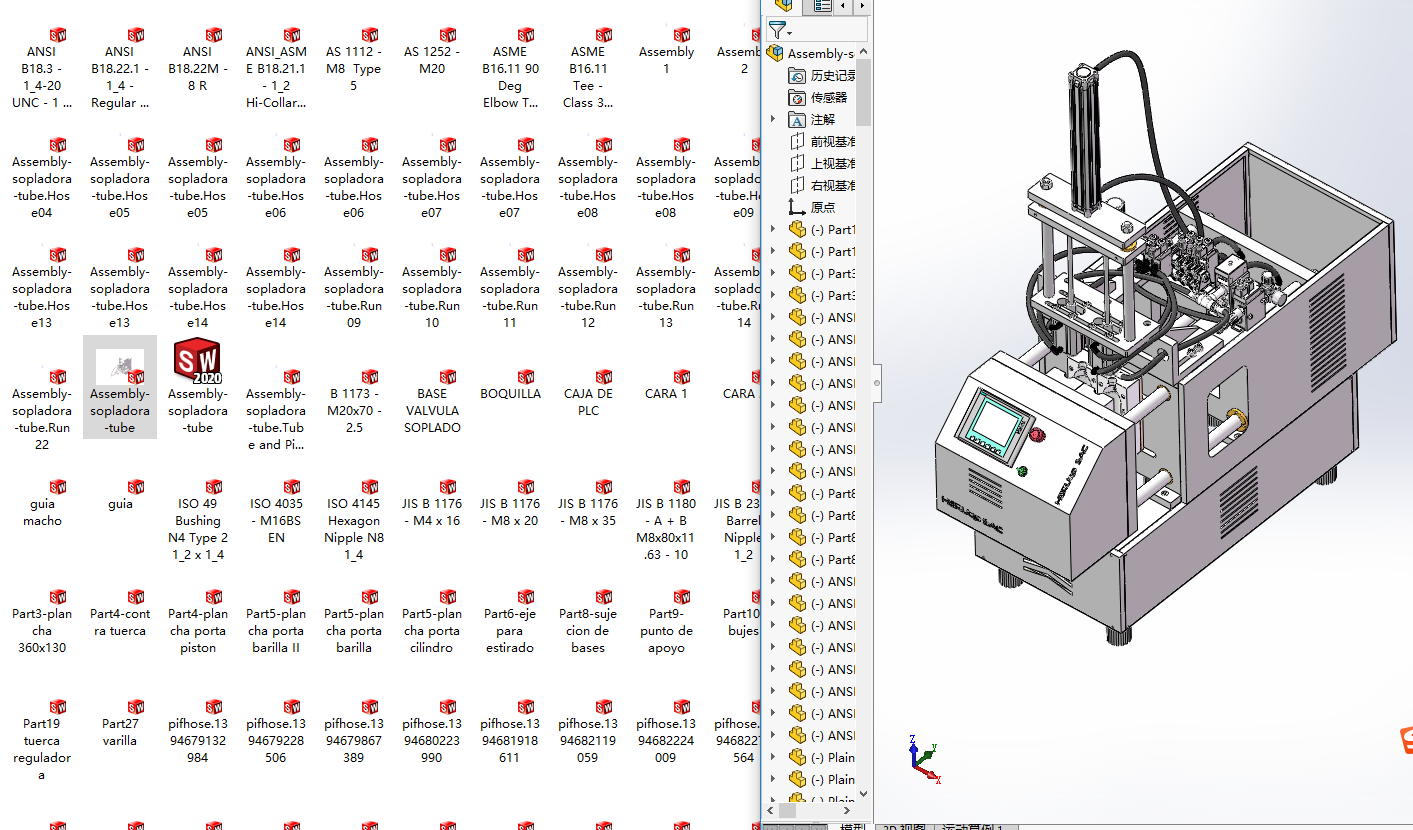Expand the 注解 annotations folder
The image size is (1413, 830).
[772, 120]
